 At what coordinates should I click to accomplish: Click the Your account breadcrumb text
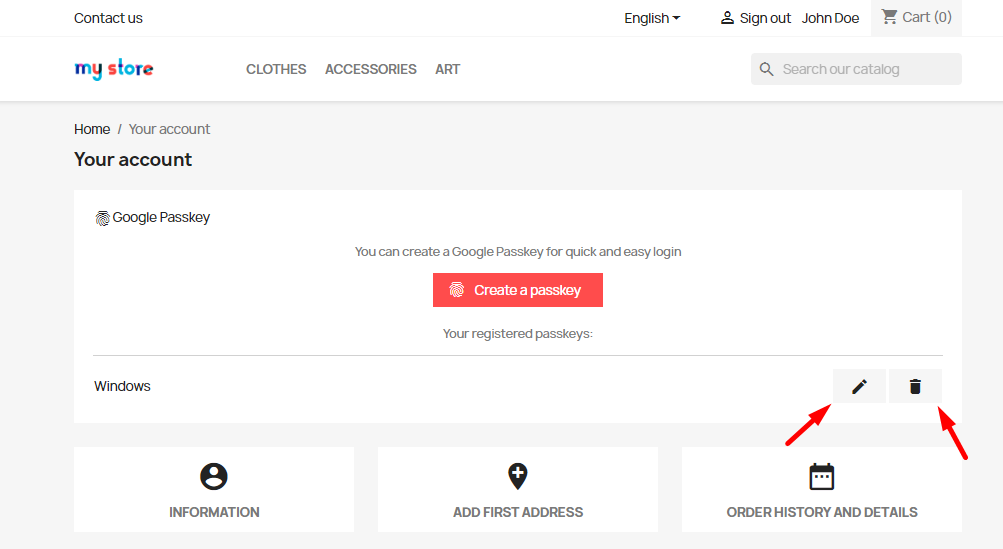(170, 129)
